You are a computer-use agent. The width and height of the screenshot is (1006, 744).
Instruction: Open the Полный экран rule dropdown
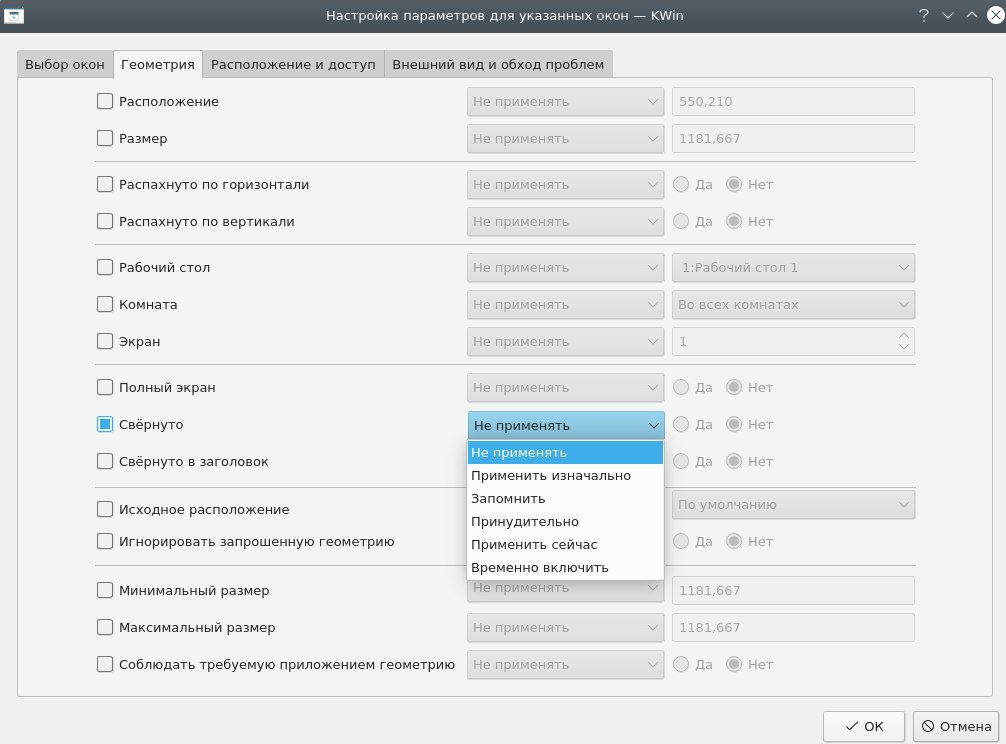(x=565, y=388)
